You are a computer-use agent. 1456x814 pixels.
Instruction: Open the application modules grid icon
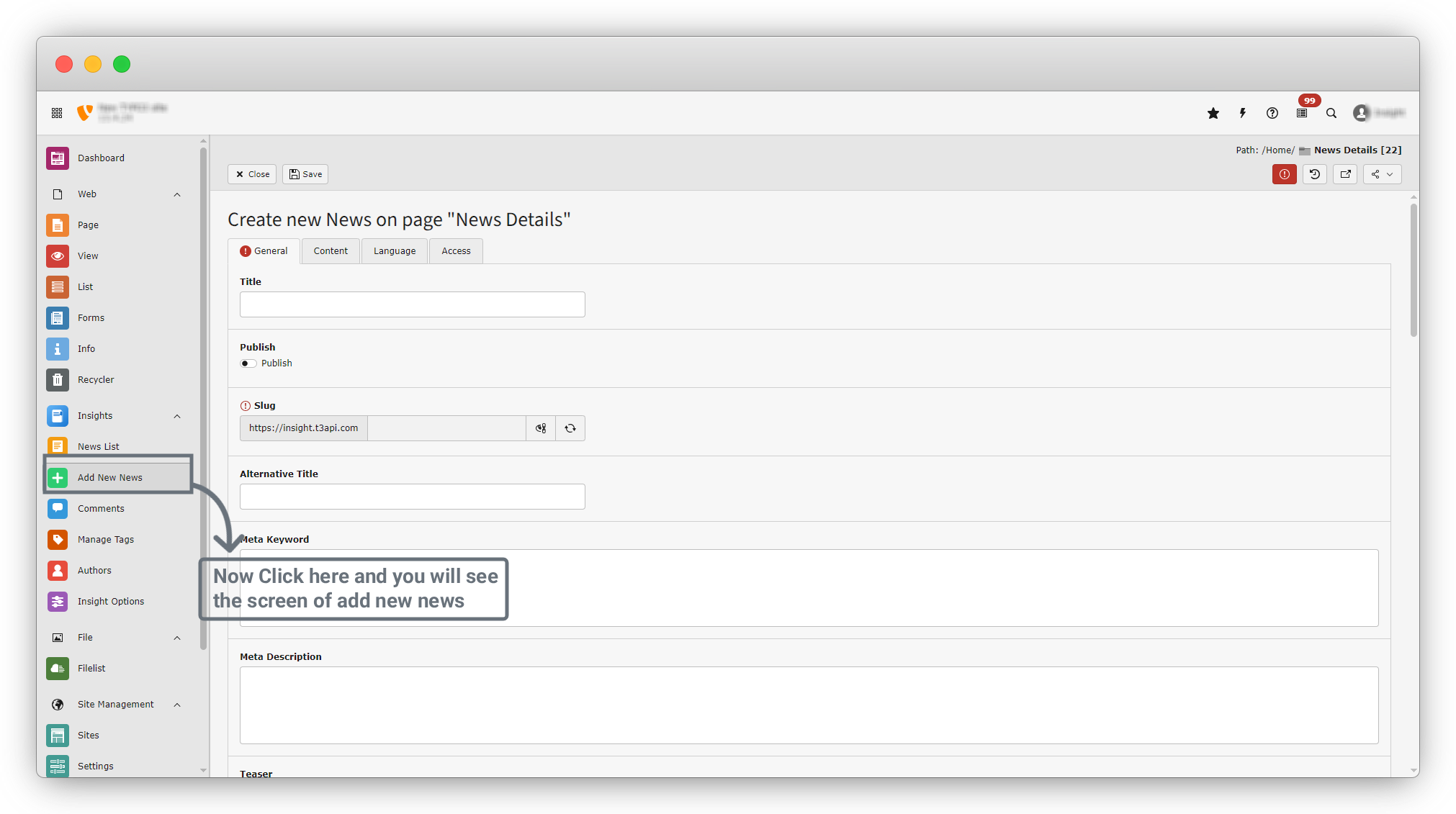[x=57, y=113]
